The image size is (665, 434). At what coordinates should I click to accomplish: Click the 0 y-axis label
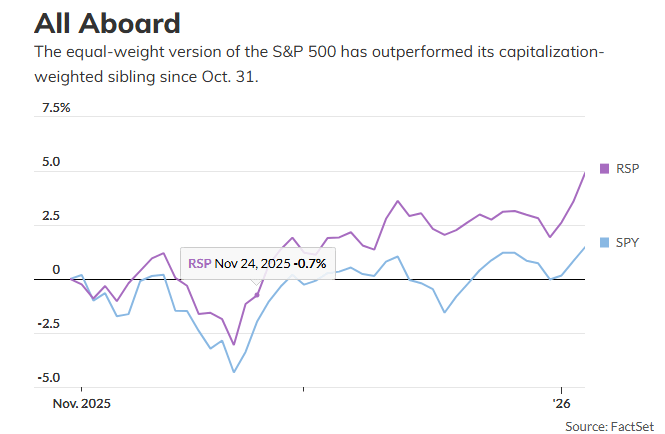(56, 270)
